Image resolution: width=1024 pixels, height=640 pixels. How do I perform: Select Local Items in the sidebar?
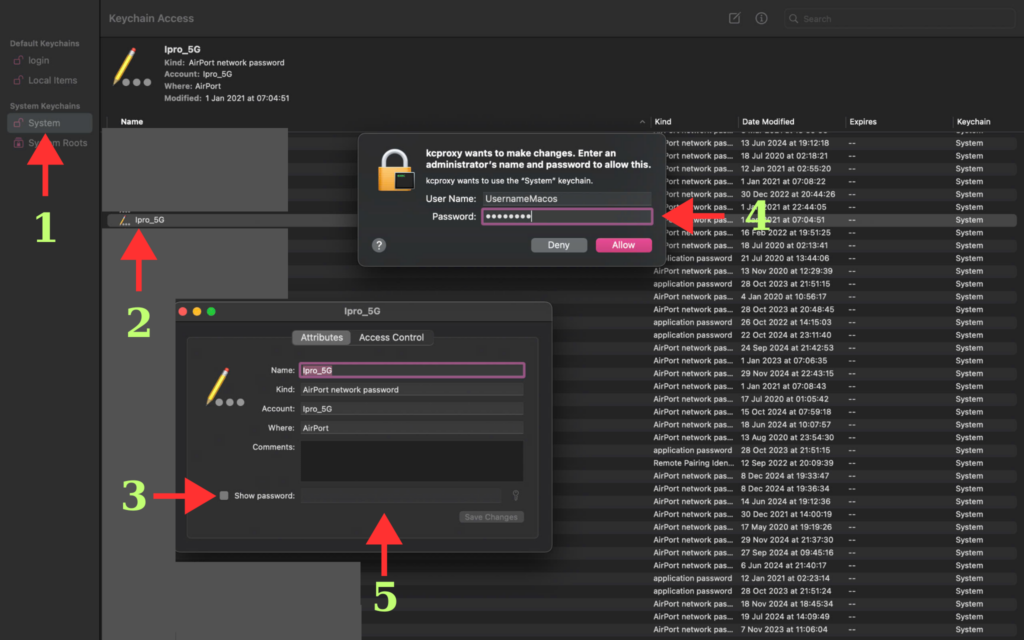[x=50, y=80]
